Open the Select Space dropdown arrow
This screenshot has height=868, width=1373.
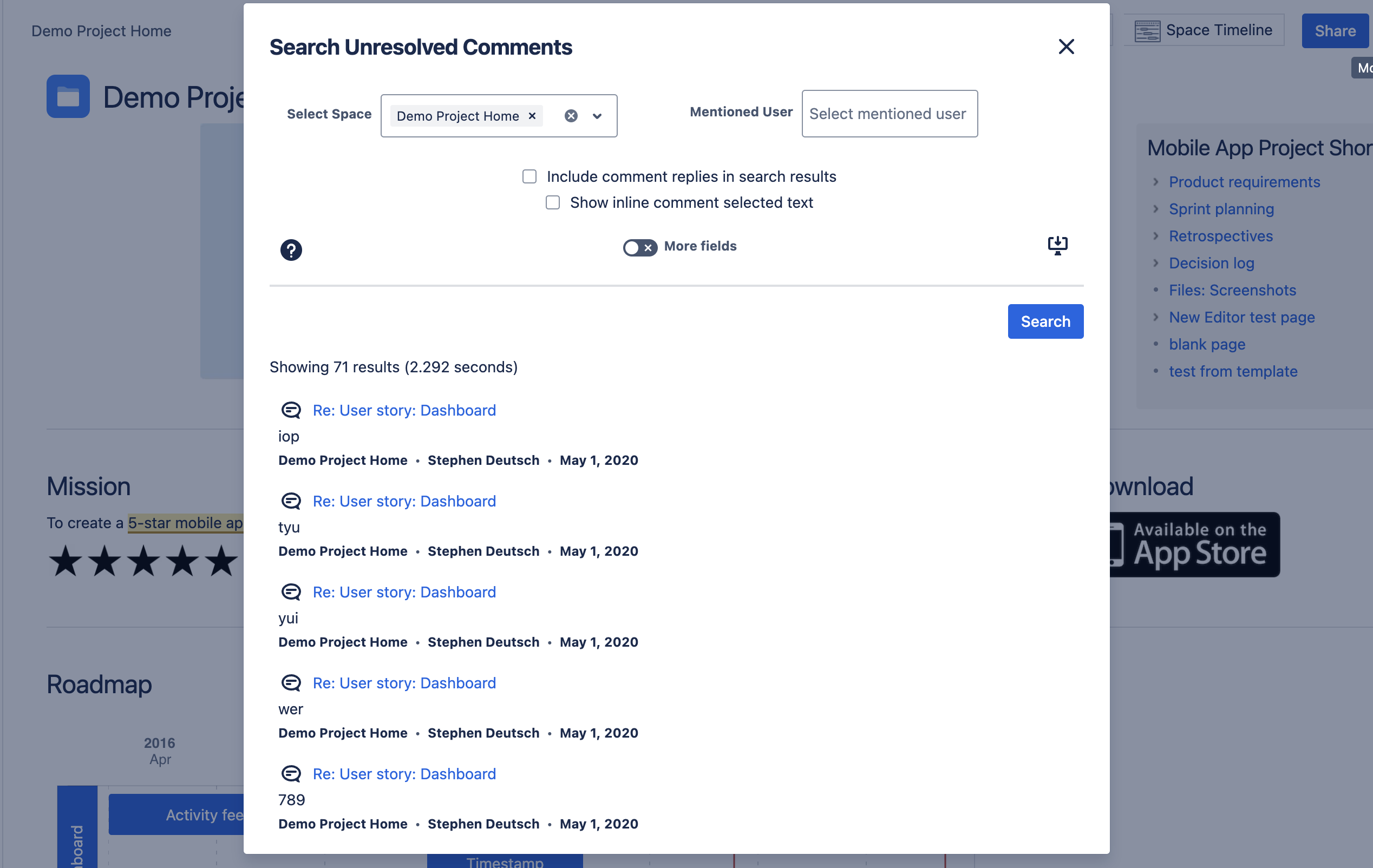597,116
